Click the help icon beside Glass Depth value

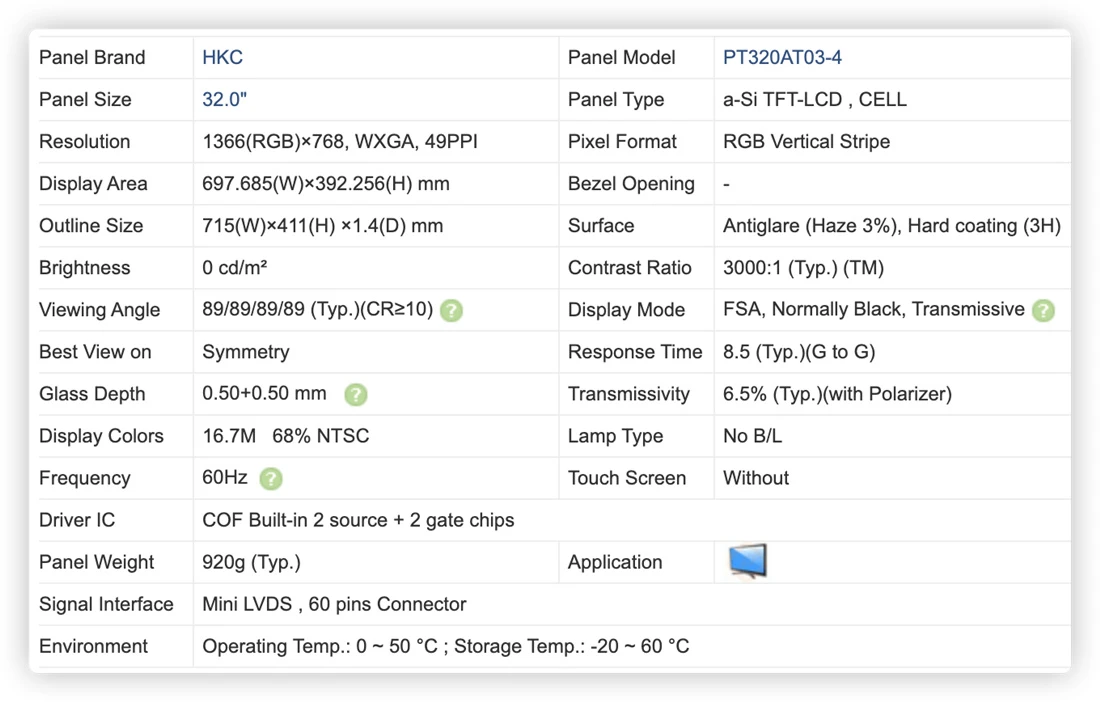coord(356,395)
